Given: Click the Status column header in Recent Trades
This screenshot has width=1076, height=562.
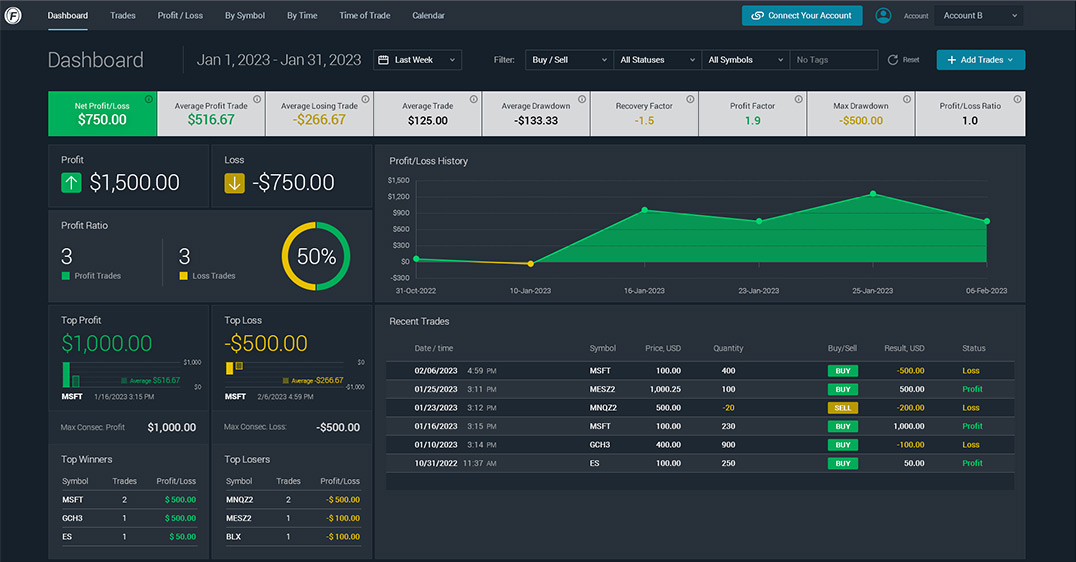Looking at the screenshot, I should (973, 348).
